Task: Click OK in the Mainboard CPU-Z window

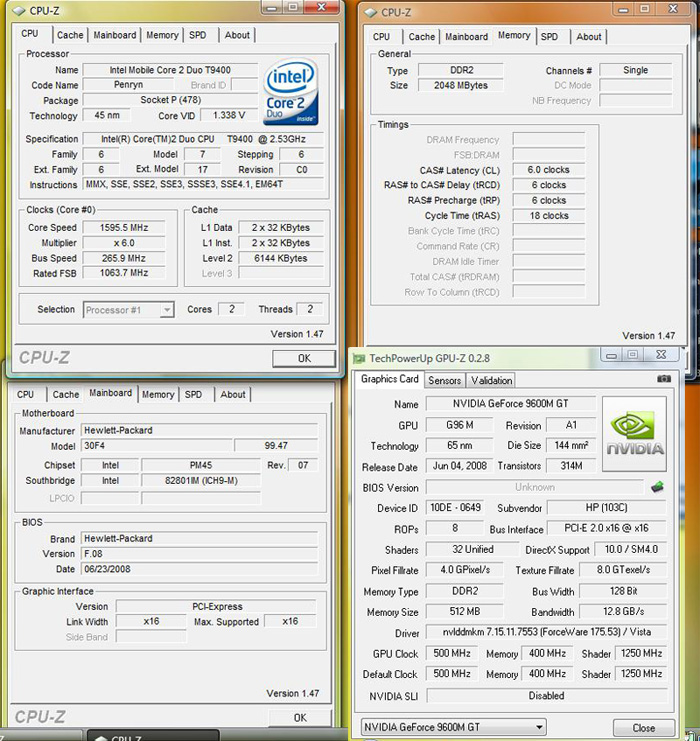Action: pyautogui.click(x=300, y=718)
